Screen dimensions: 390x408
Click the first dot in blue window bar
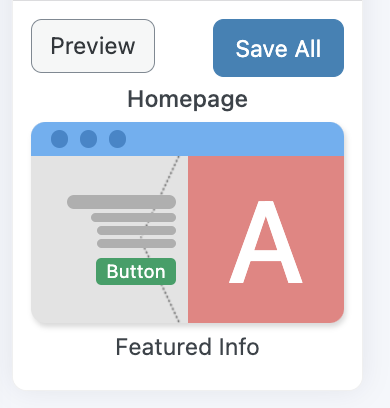pos(60,139)
